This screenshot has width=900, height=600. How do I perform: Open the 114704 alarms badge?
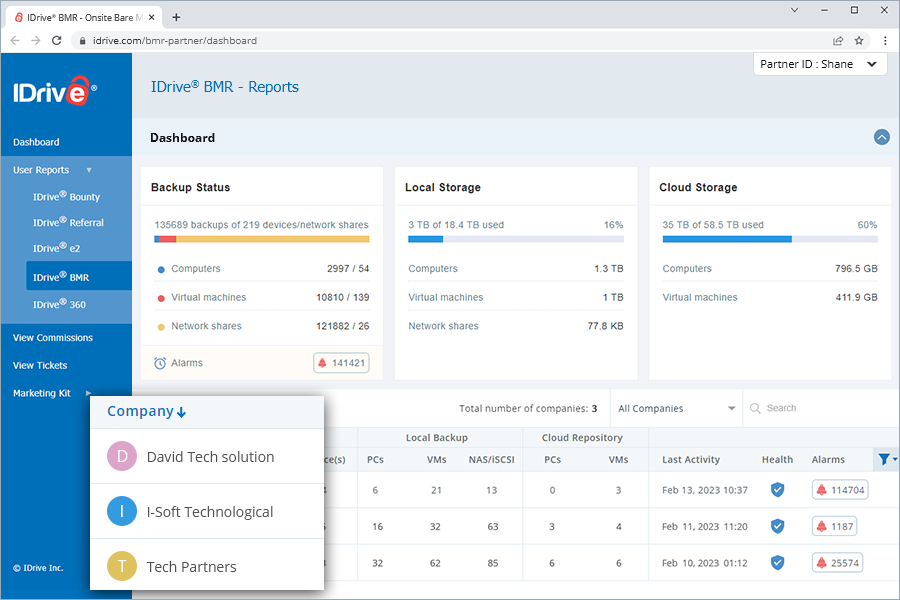(x=840, y=490)
